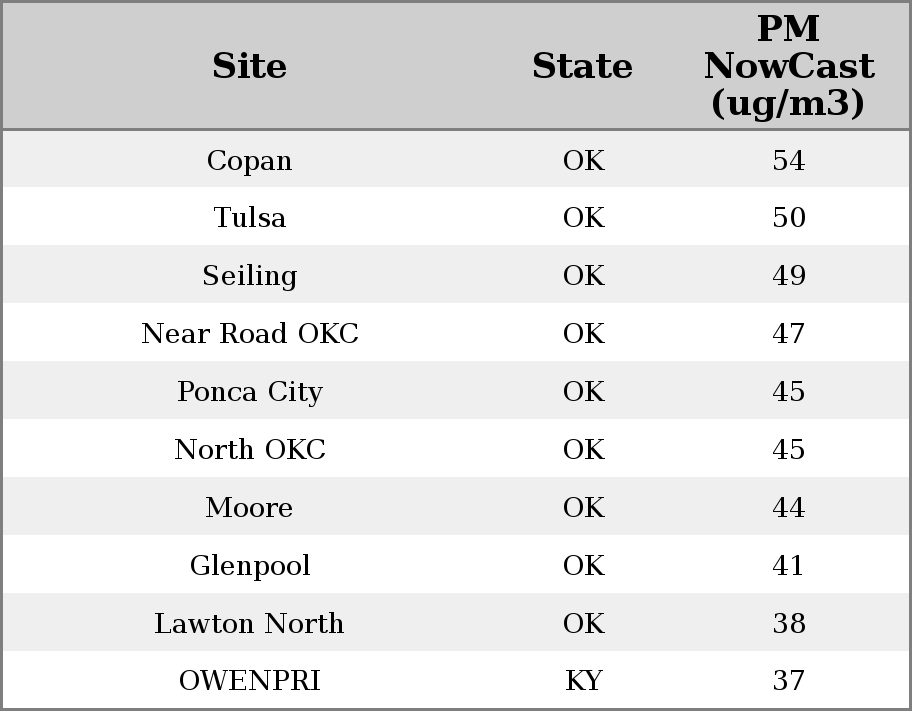Click the OK state cell for Moore
Image resolution: width=912 pixels, height=711 pixels.
click(583, 508)
